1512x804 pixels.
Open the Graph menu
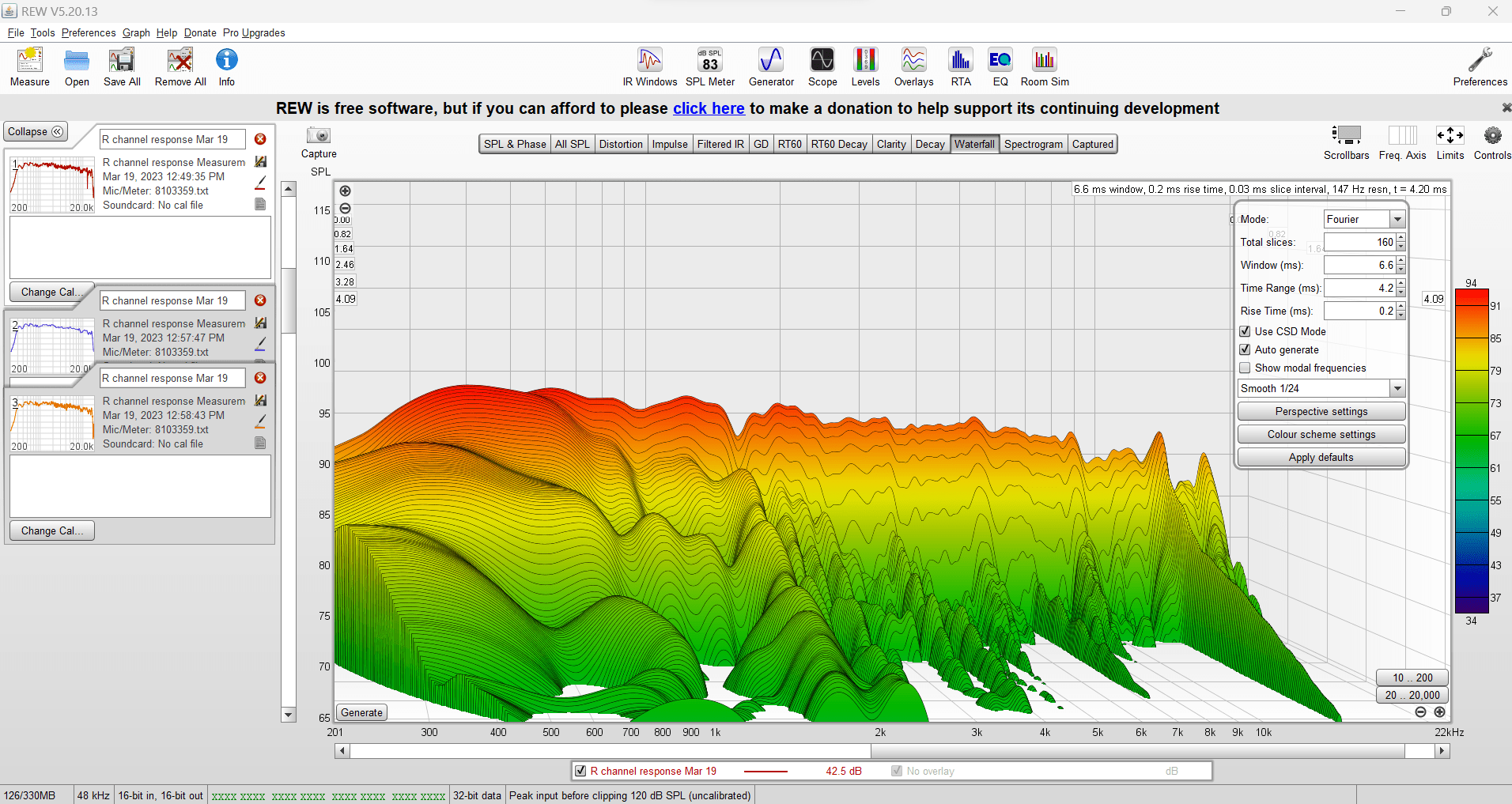click(x=136, y=32)
